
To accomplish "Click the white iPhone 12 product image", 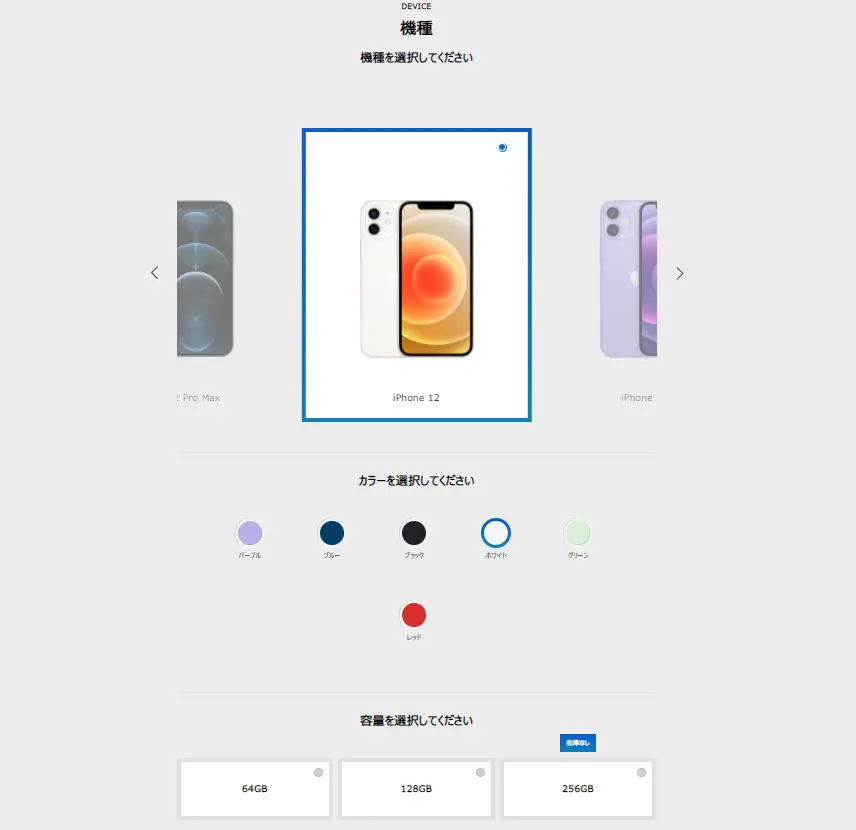I will (417, 278).
